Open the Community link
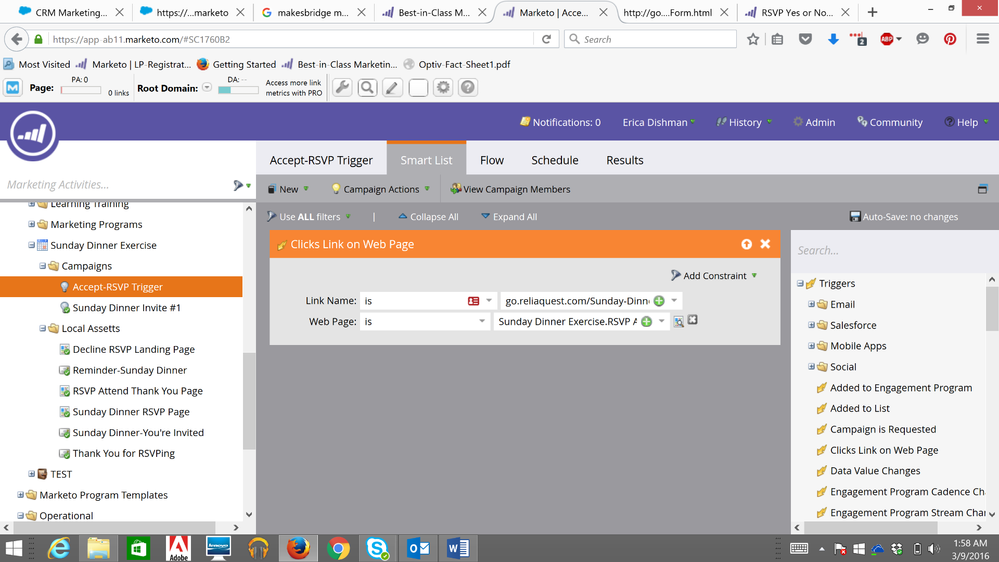The image size is (999, 562). tap(890, 122)
